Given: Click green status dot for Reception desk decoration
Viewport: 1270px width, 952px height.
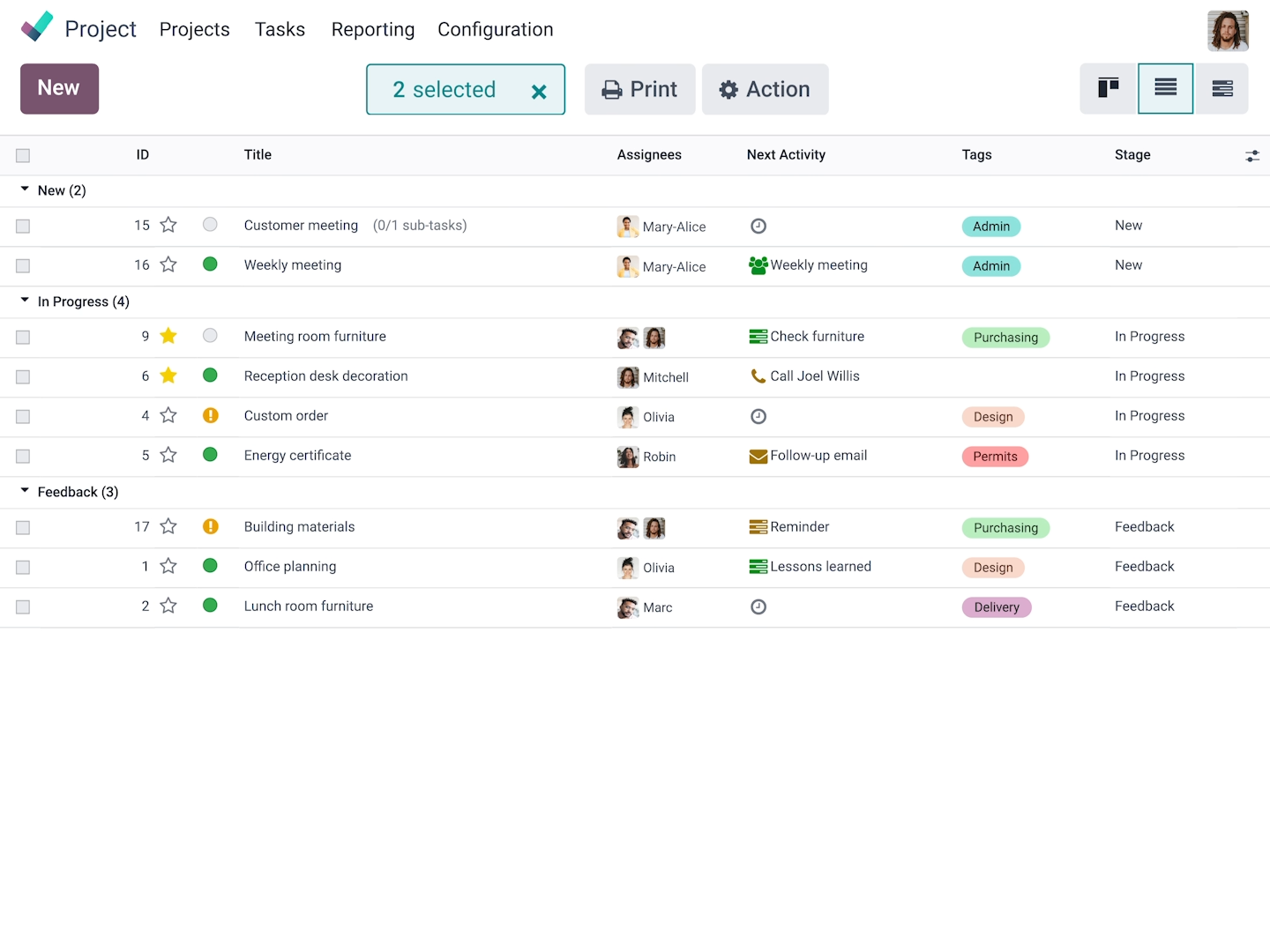Looking at the screenshot, I should [x=210, y=376].
